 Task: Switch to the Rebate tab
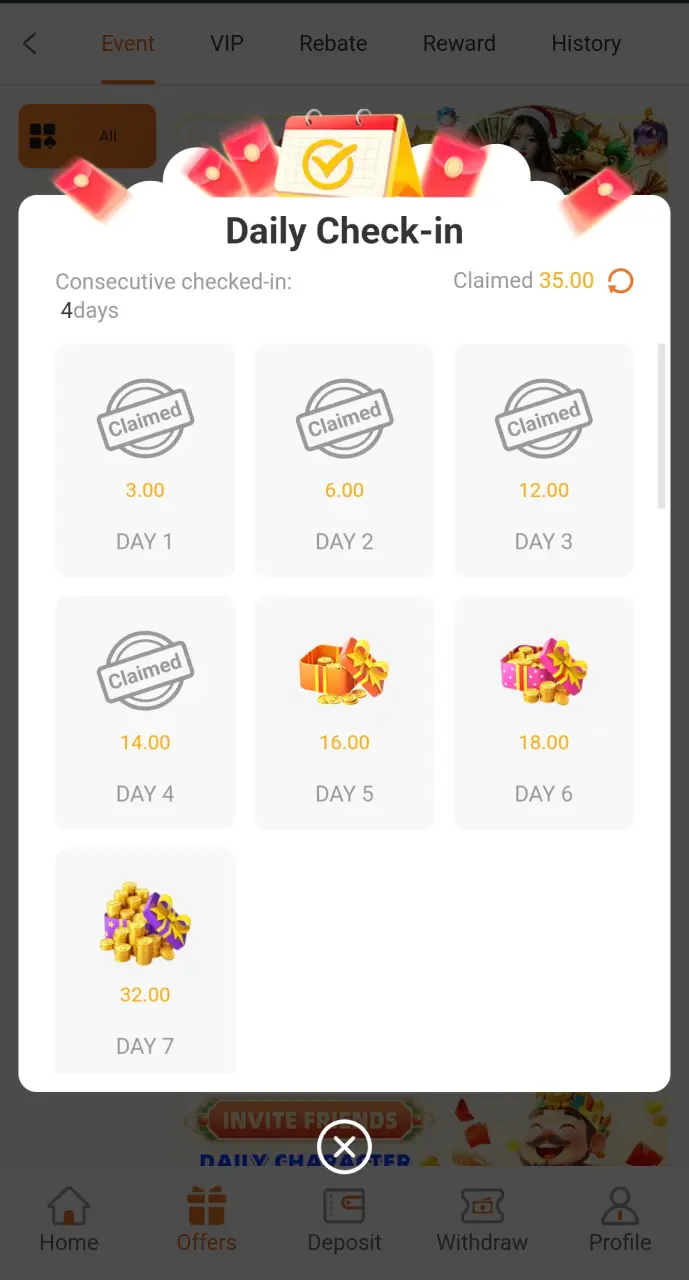[333, 43]
